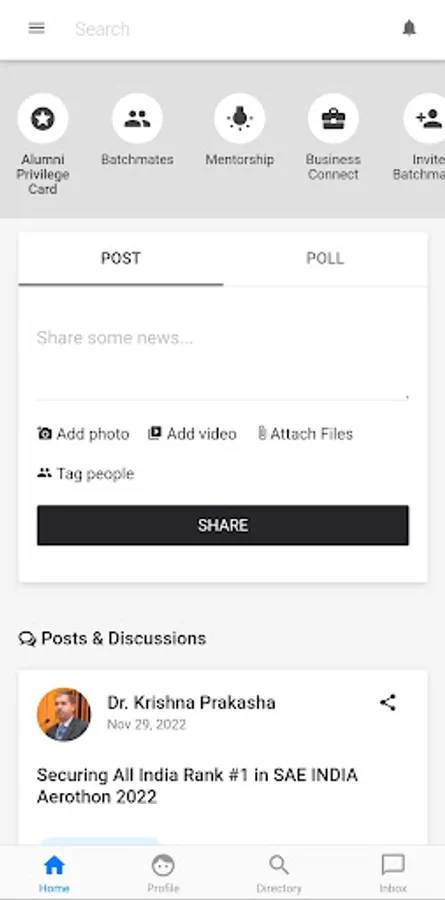Screen dimensions: 445x900
Task: Attach Files to the post
Action: 305,434
